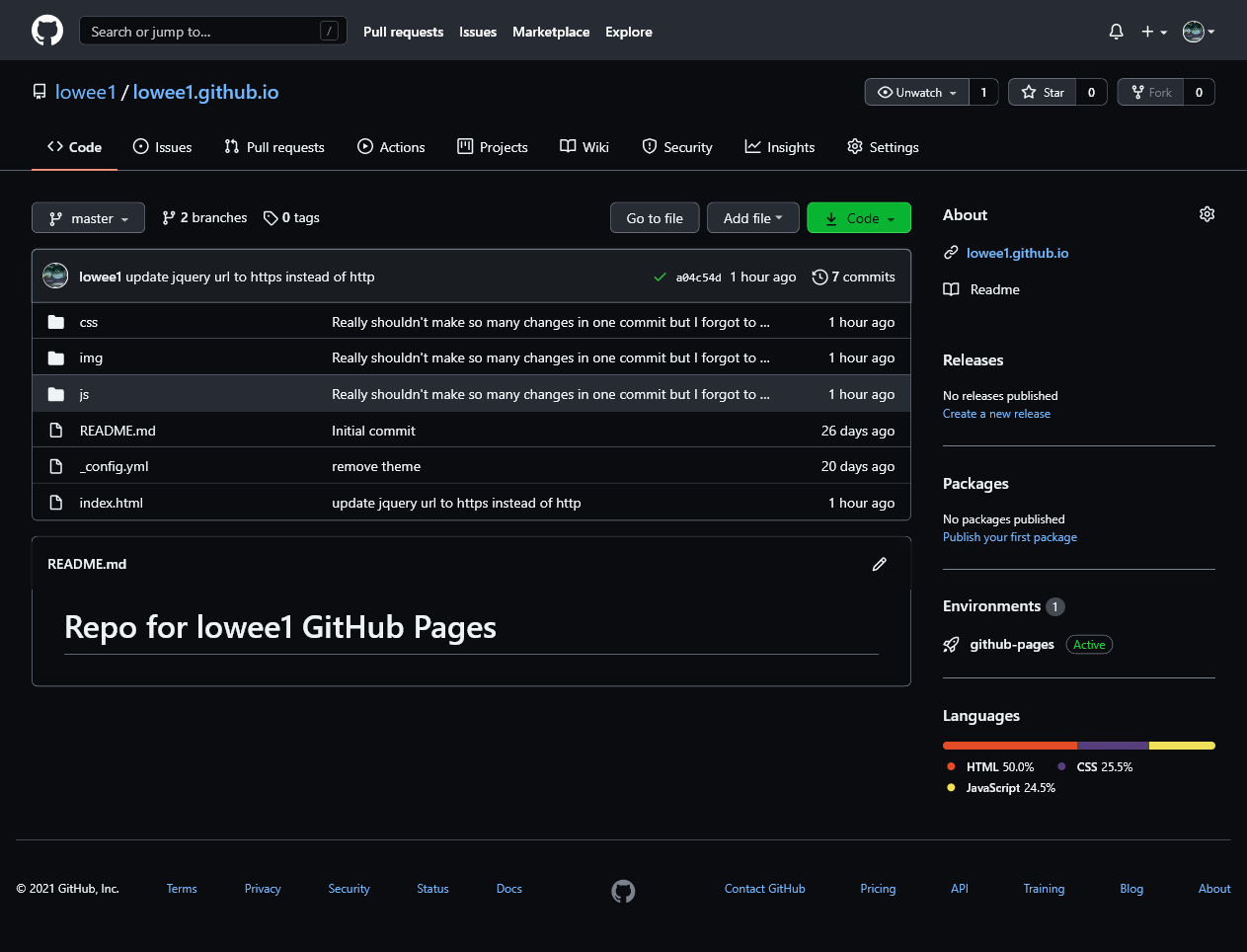Open the Wiki tab
The image size is (1247, 952).
click(585, 147)
